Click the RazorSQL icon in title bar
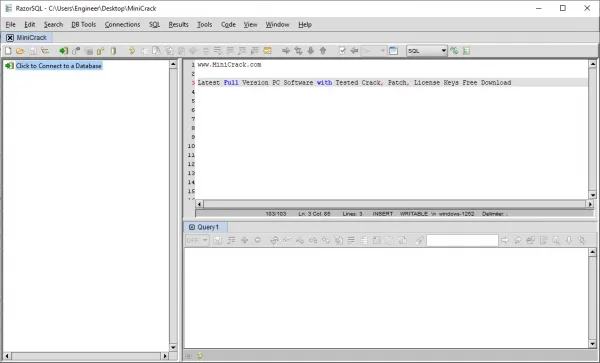Viewport: 600px width, 363px height. coord(8,8)
